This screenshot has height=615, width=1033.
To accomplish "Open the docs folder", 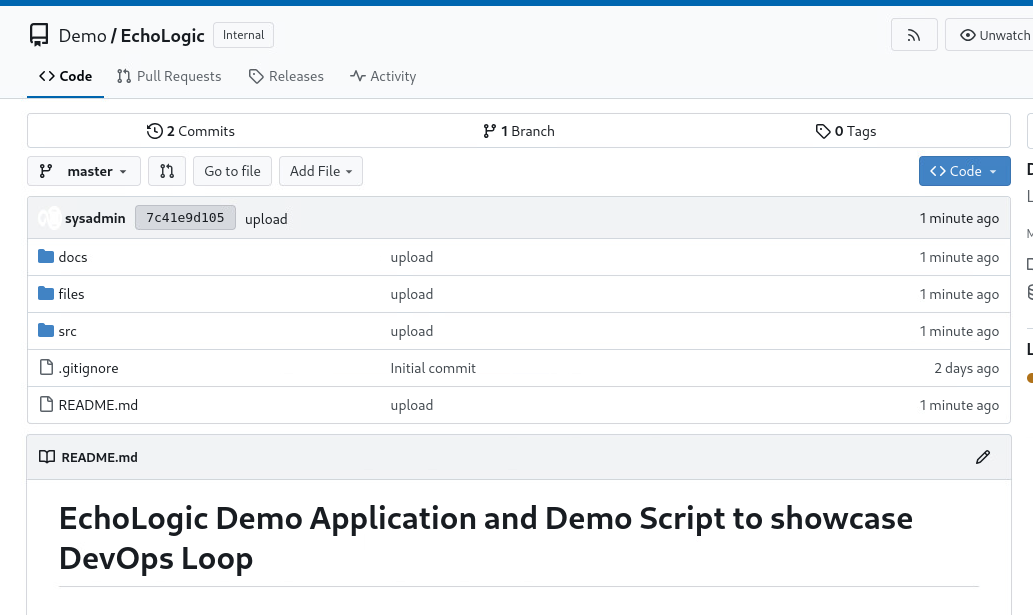I will pyautogui.click(x=73, y=257).
